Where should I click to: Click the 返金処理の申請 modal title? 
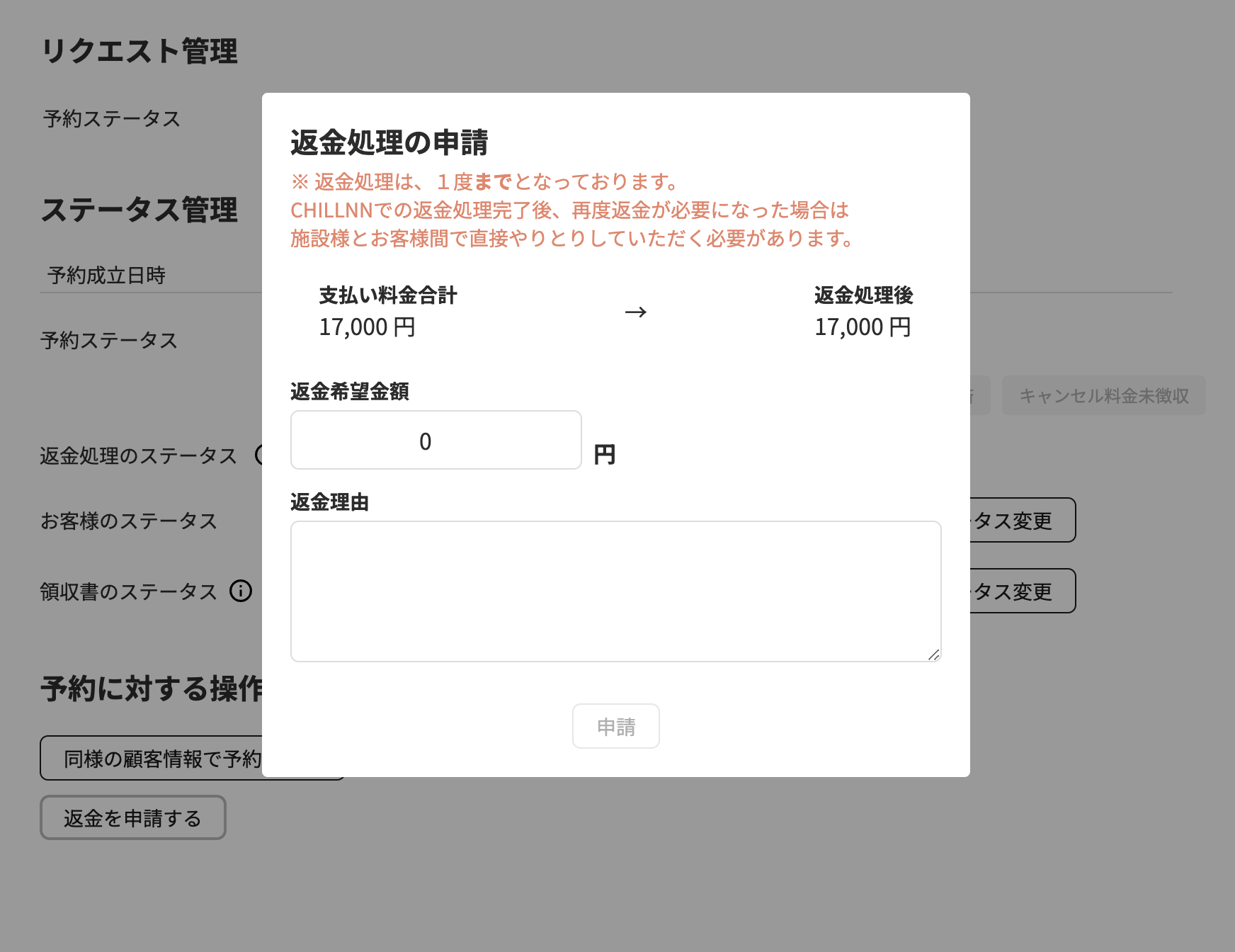point(391,142)
